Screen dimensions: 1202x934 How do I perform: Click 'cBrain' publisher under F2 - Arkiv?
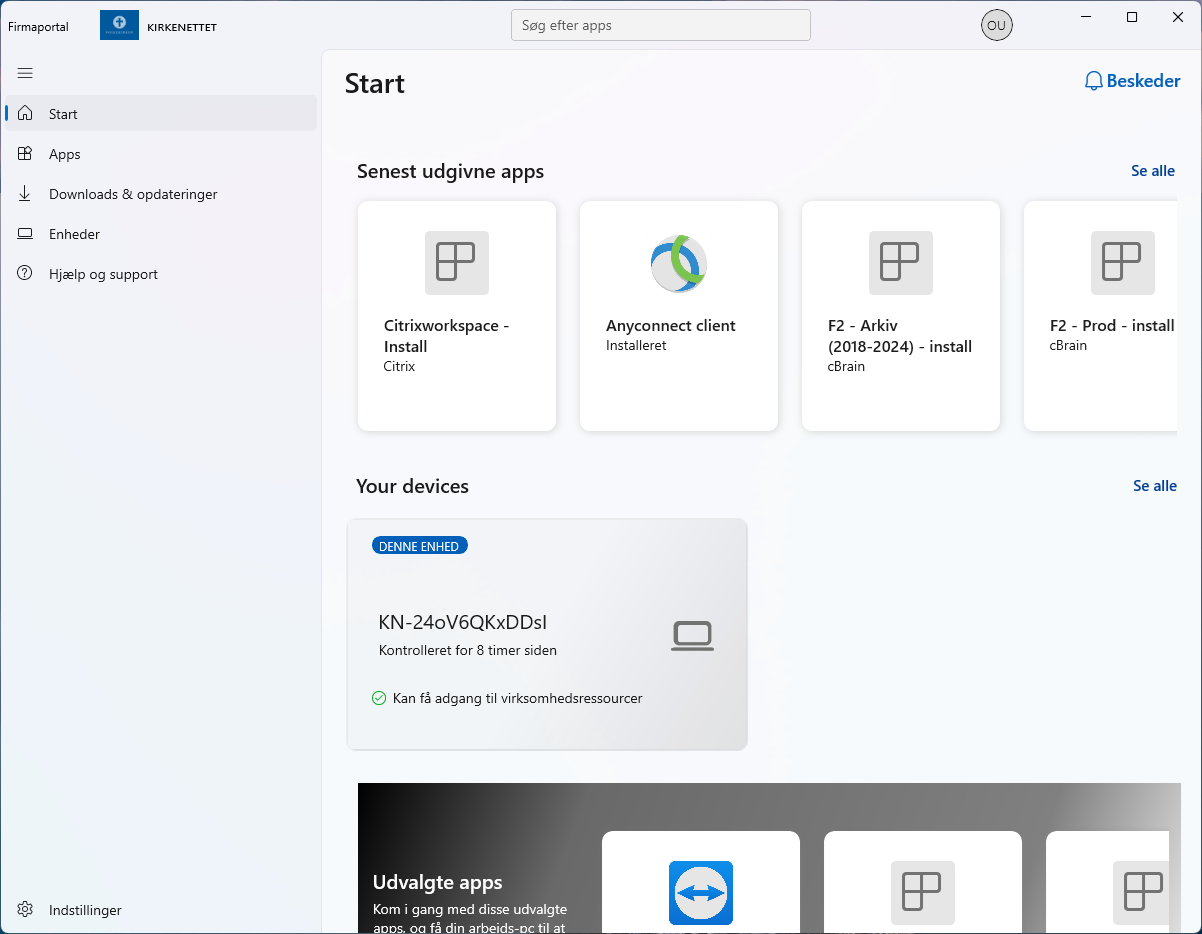(x=846, y=366)
